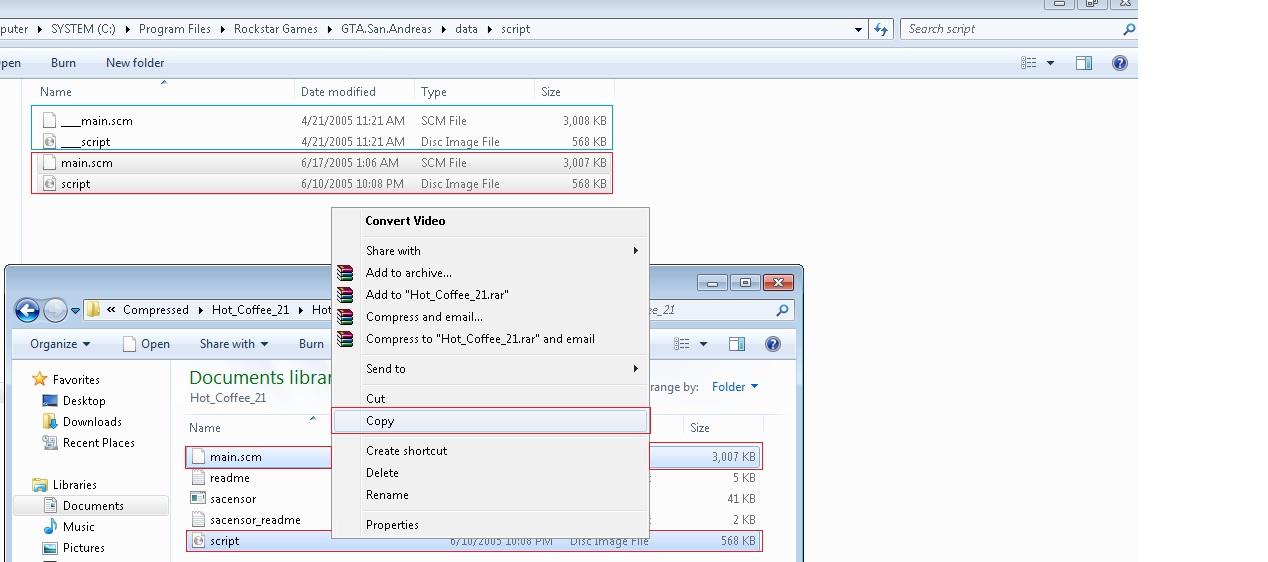Change view icon in script folder toolbar
This screenshot has width=1268, height=562.
click(x=1029, y=63)
